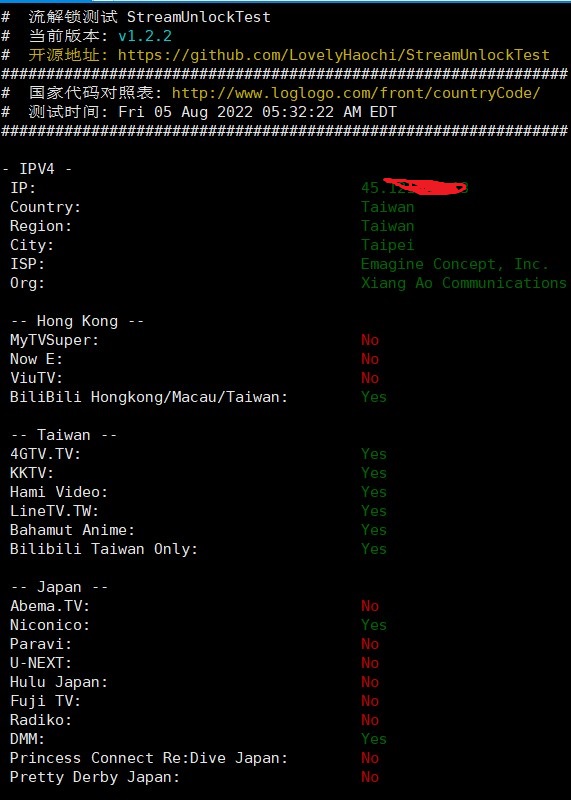Viewport: 571px width, 800px height.
Task: Click the IPV4 section header
Action: 37,169
